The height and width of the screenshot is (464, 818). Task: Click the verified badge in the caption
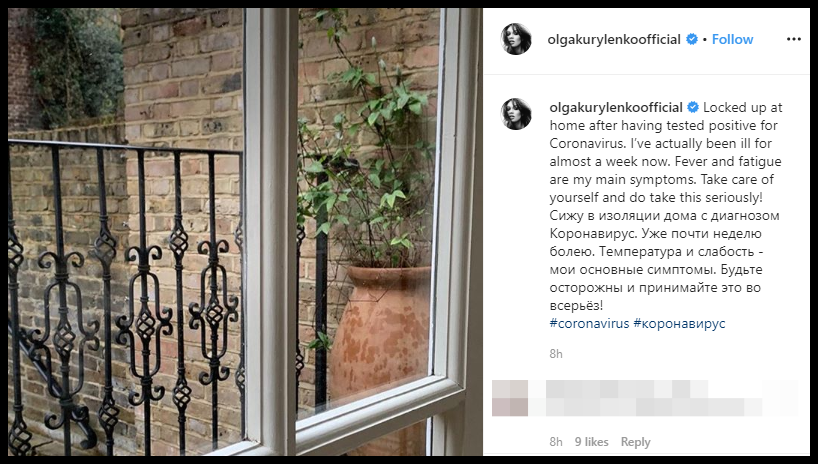click(693, 108)
